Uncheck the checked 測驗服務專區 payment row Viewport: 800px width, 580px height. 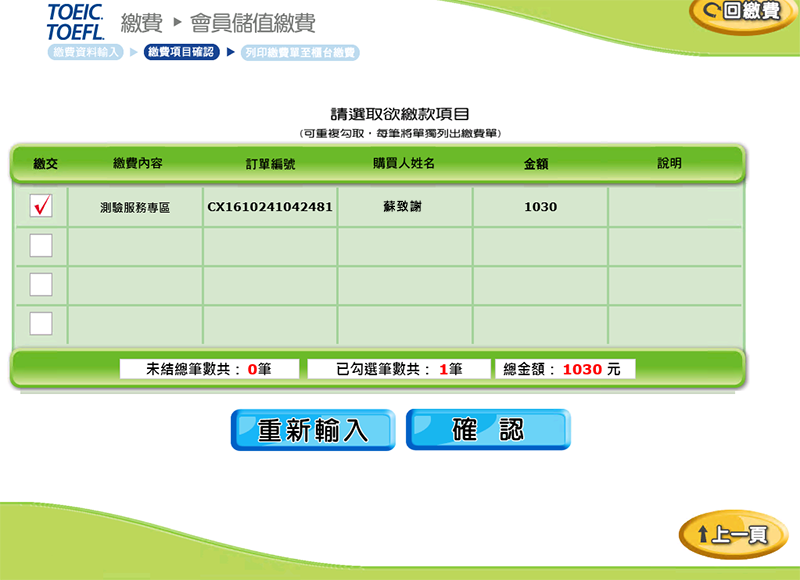point(41,206)
